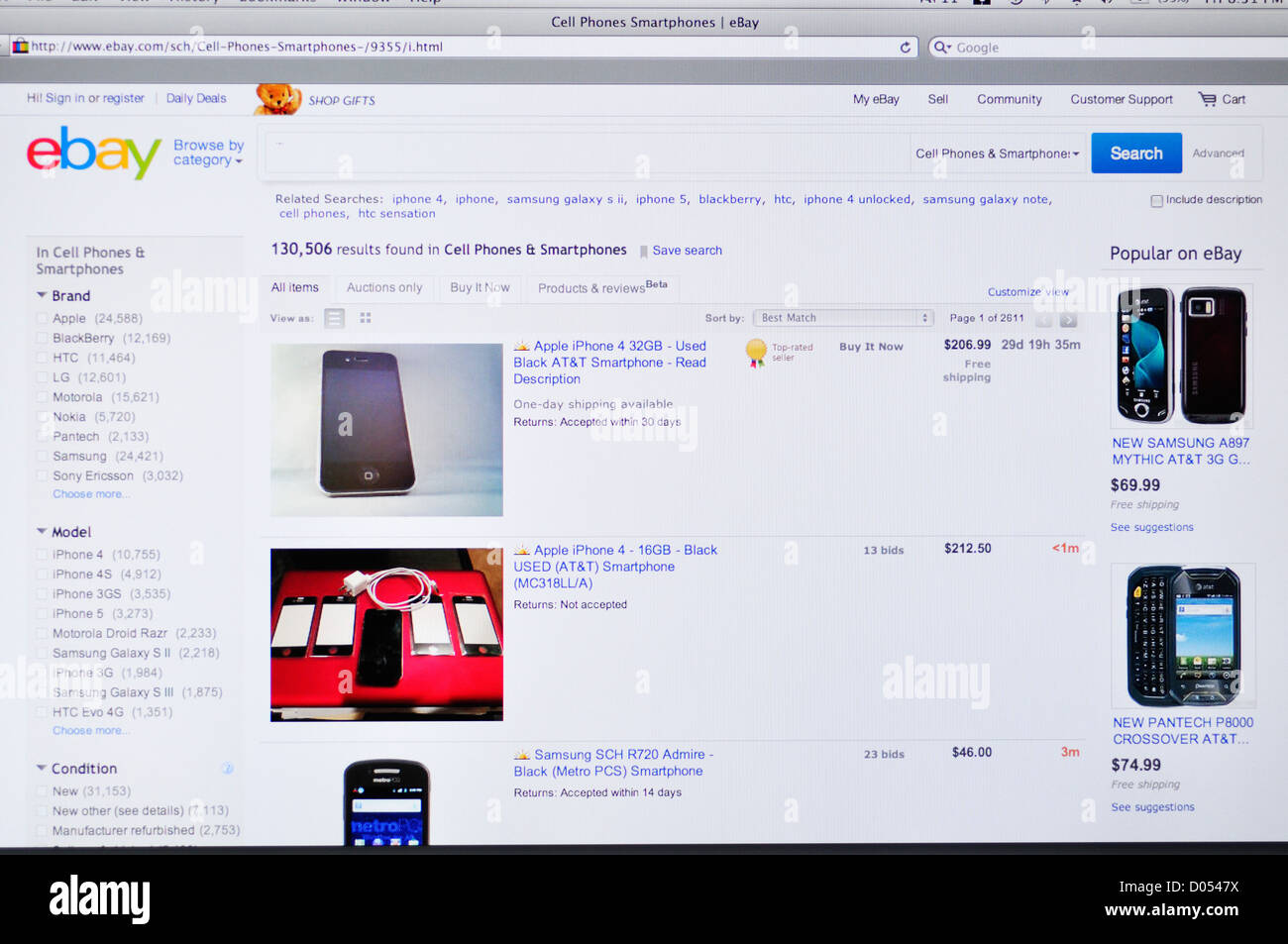Open the Sort by Best Match dropdown
The image size is (1288, 944).
843,318
